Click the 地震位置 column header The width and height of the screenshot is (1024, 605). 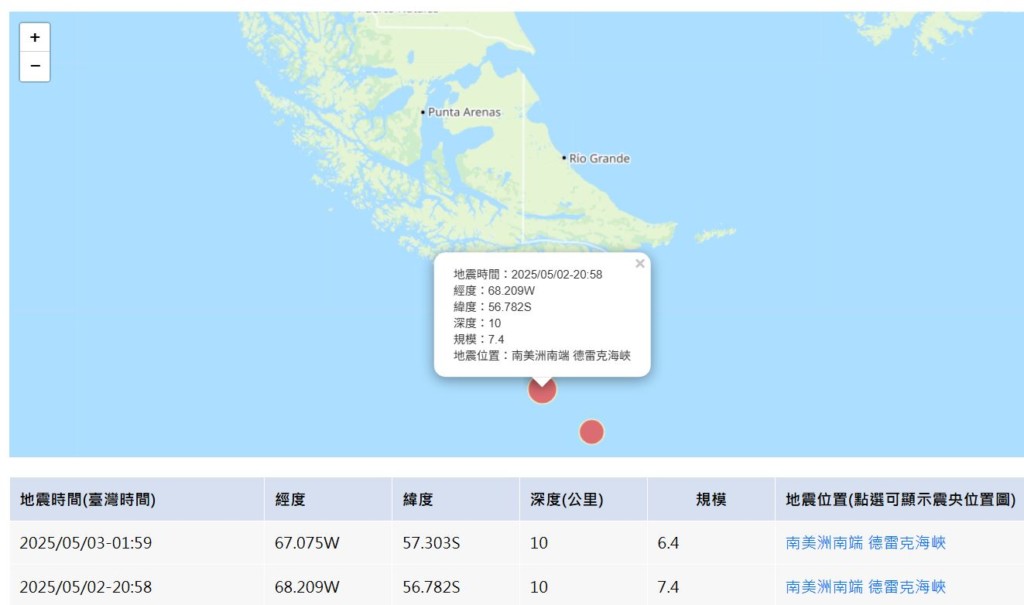[x=900, y=499]
